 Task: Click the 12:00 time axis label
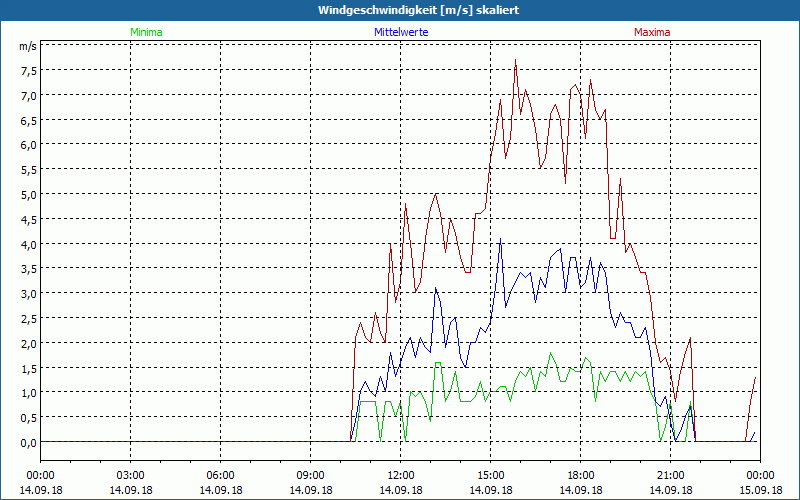(401, 476)
